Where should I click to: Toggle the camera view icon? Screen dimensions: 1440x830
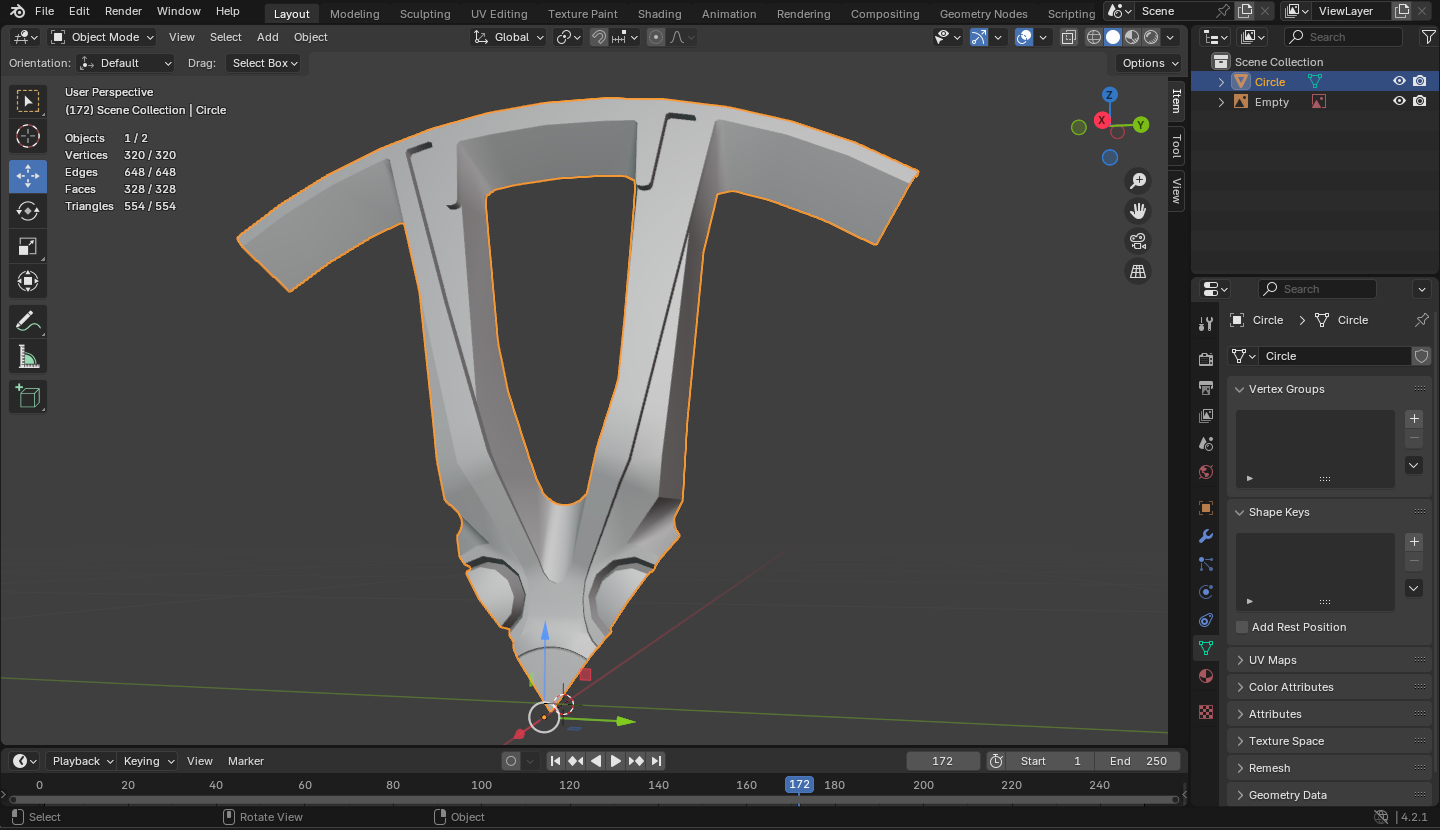tap(1138, 241)
